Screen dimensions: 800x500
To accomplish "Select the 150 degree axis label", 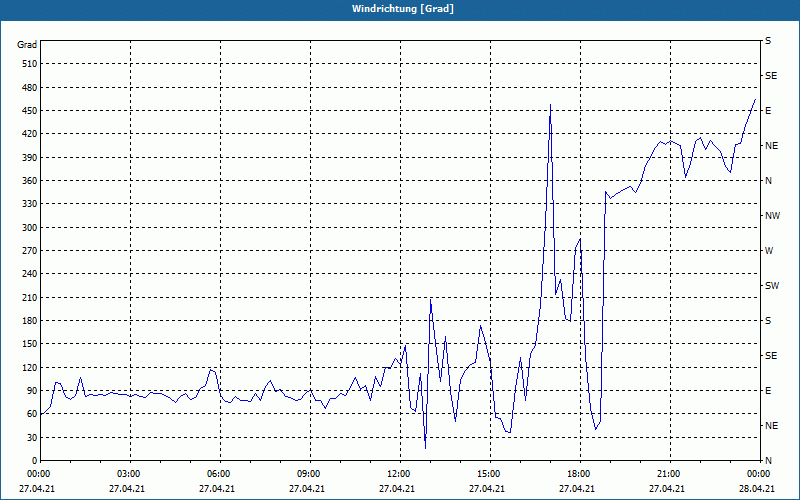I will tap(30, 344).
